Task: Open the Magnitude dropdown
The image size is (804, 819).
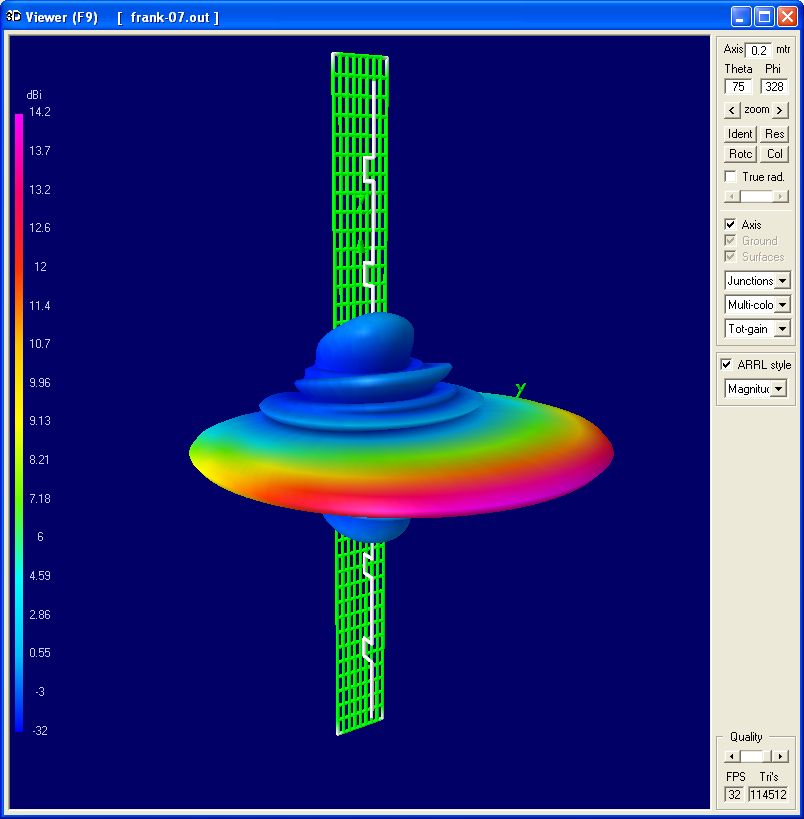Action: click(x=778, y=389)
